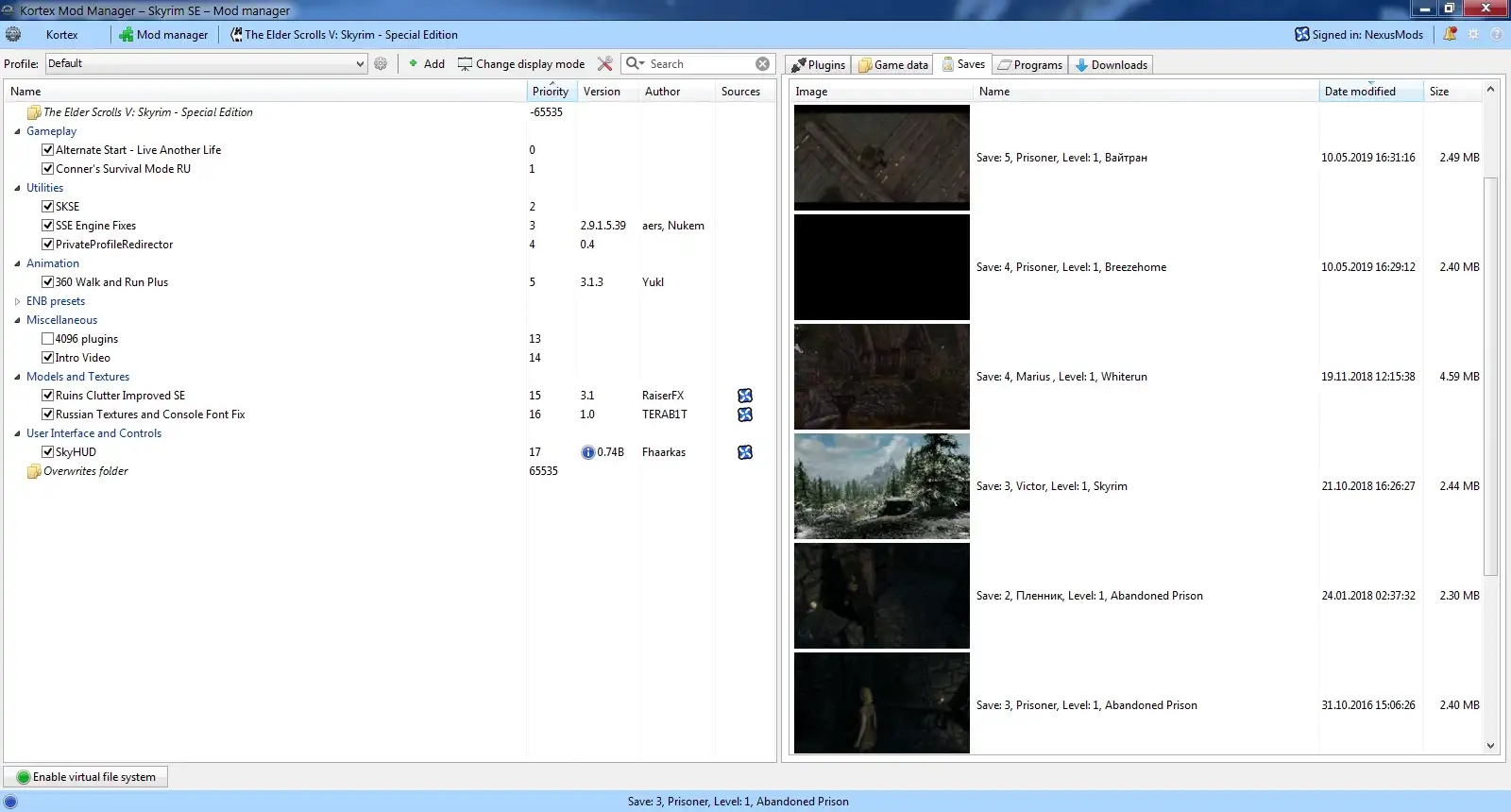Open the Kortex gear menu icon
Image resolution: width=1511 pixels, height=812 pixels.
(x=13, y=34)
